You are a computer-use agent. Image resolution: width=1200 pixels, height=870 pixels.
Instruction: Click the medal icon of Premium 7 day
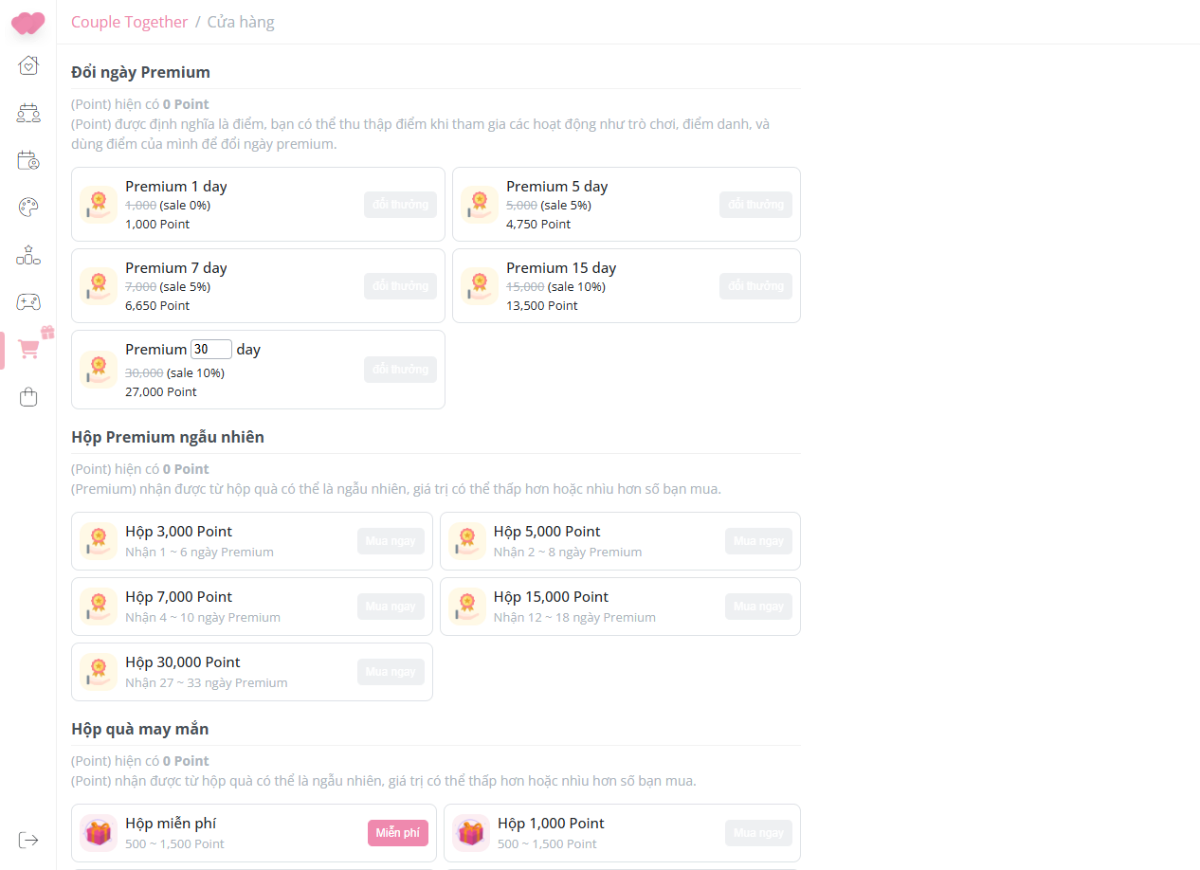click(98, 286)
